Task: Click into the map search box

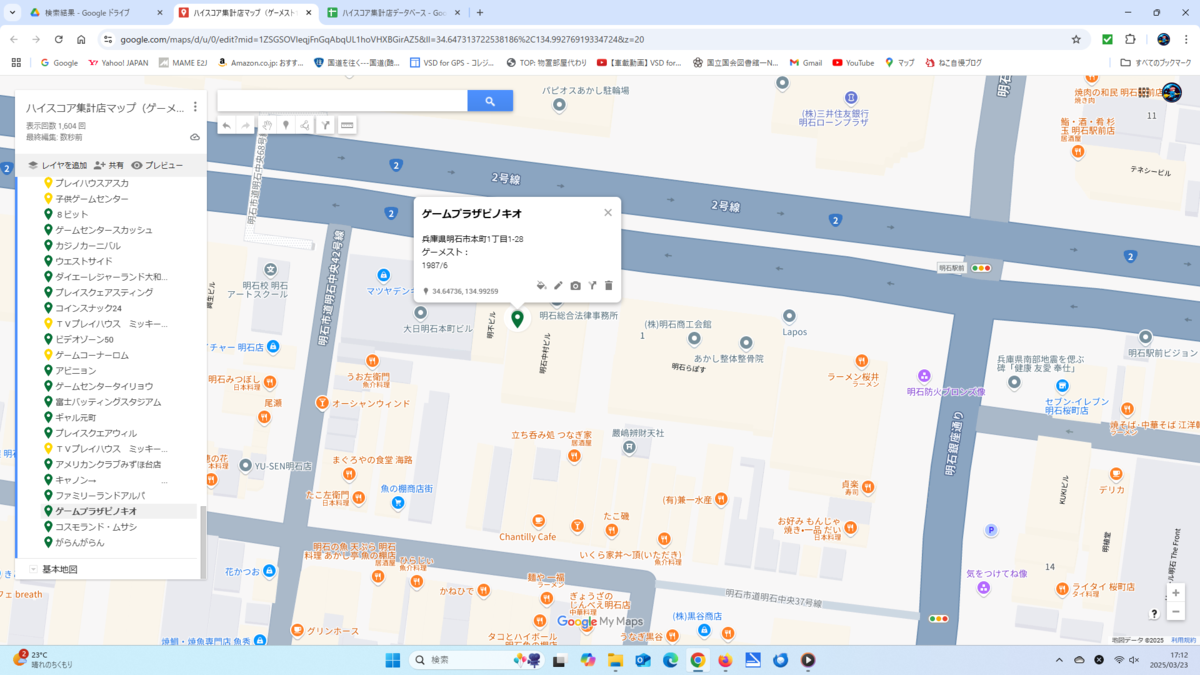Action: 342,101
